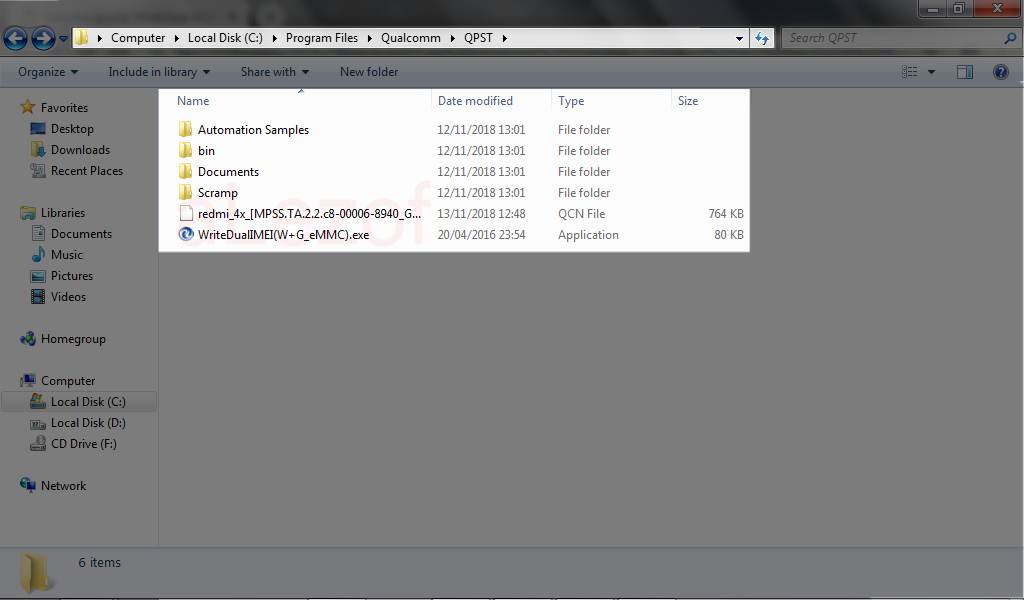The image size is (1024, 600).
Task: Click the folder icon in address bar
Action: 81,37
